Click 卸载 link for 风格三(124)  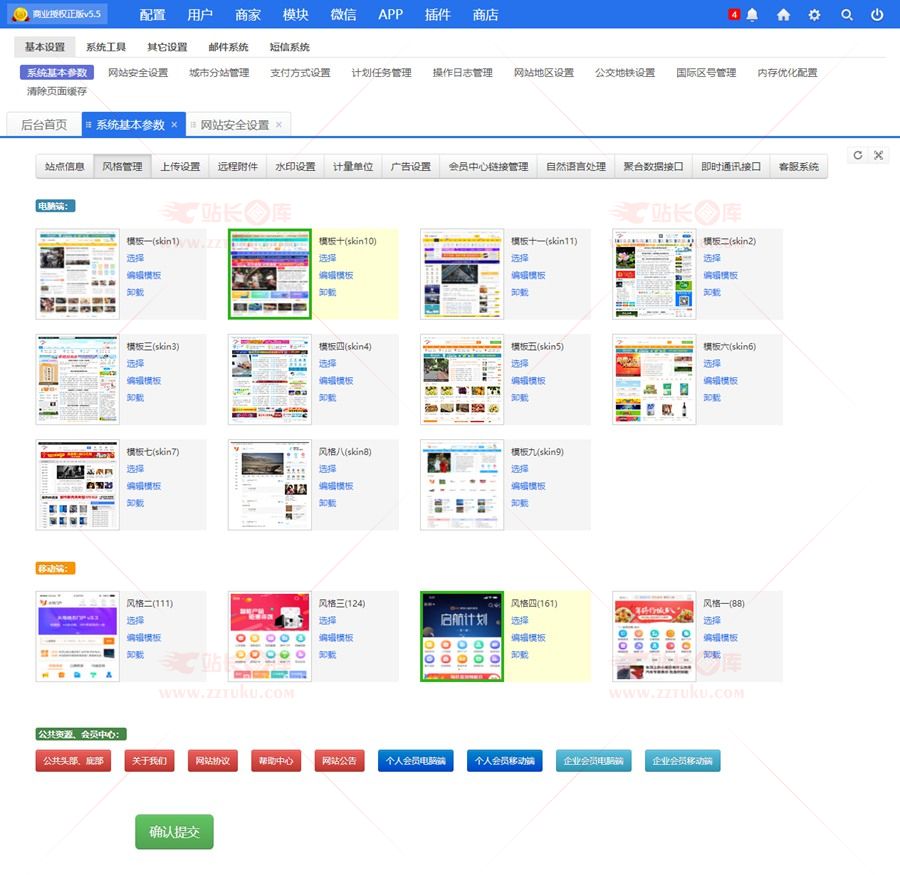pyautogui.click(x=327, y=655)
